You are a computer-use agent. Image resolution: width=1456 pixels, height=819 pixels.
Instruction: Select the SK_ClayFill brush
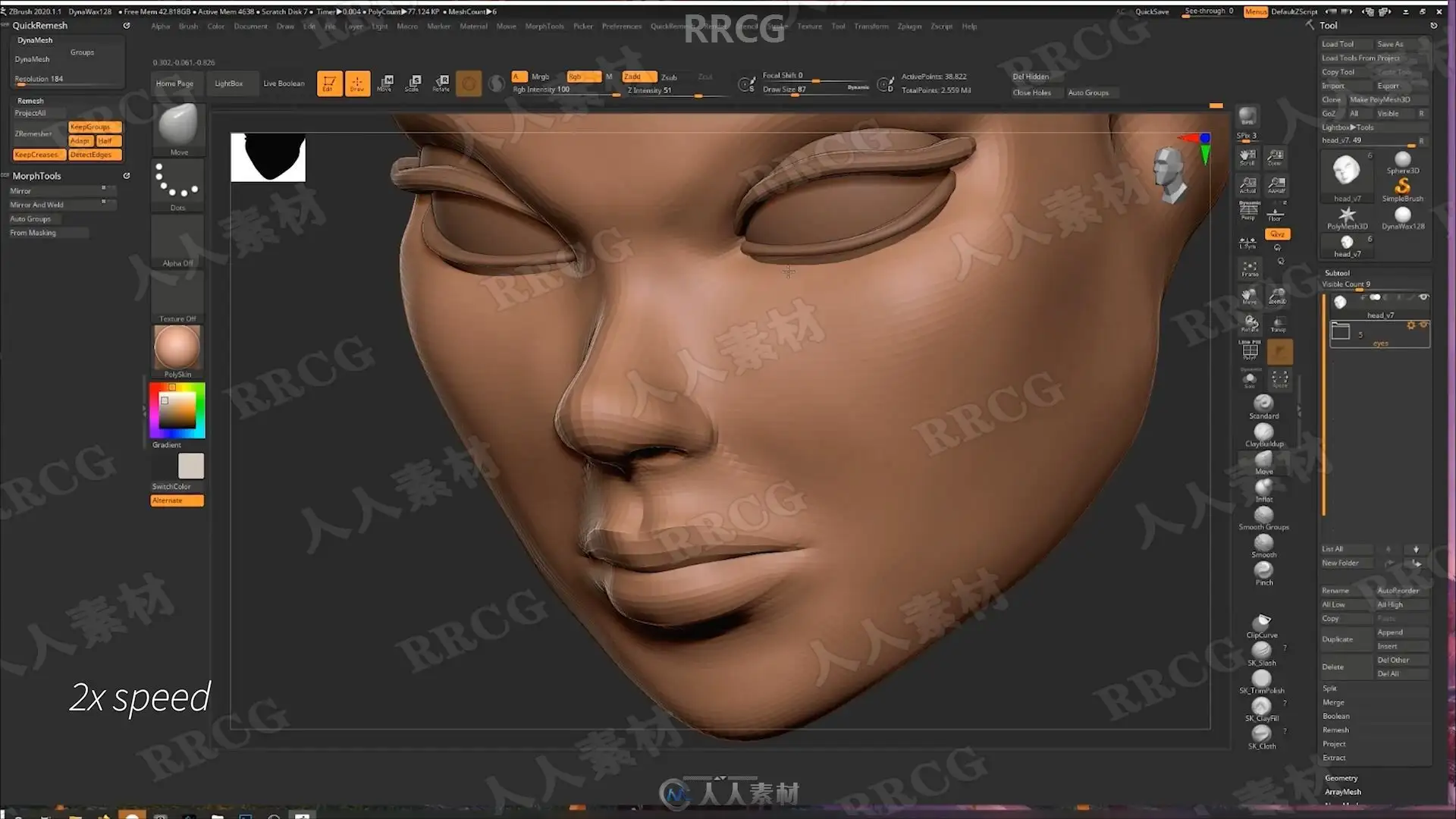(1262, 710)
